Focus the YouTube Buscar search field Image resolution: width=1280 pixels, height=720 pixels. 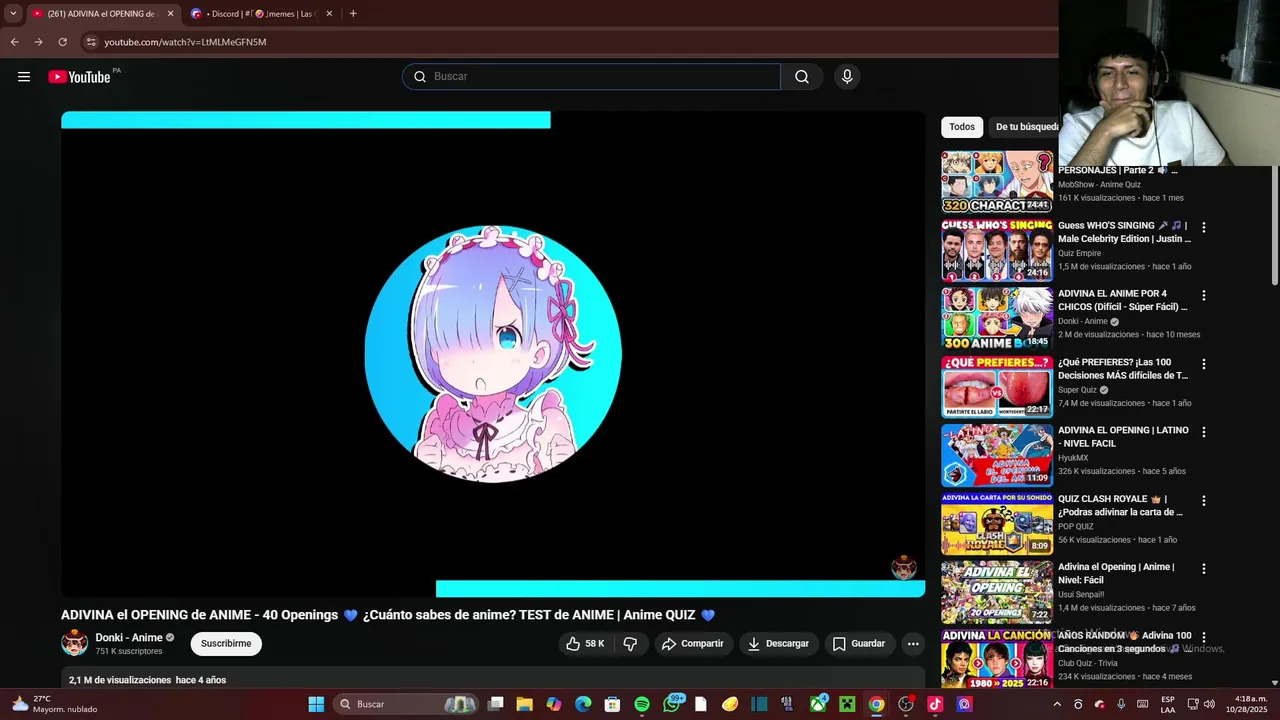click(591, 77)
